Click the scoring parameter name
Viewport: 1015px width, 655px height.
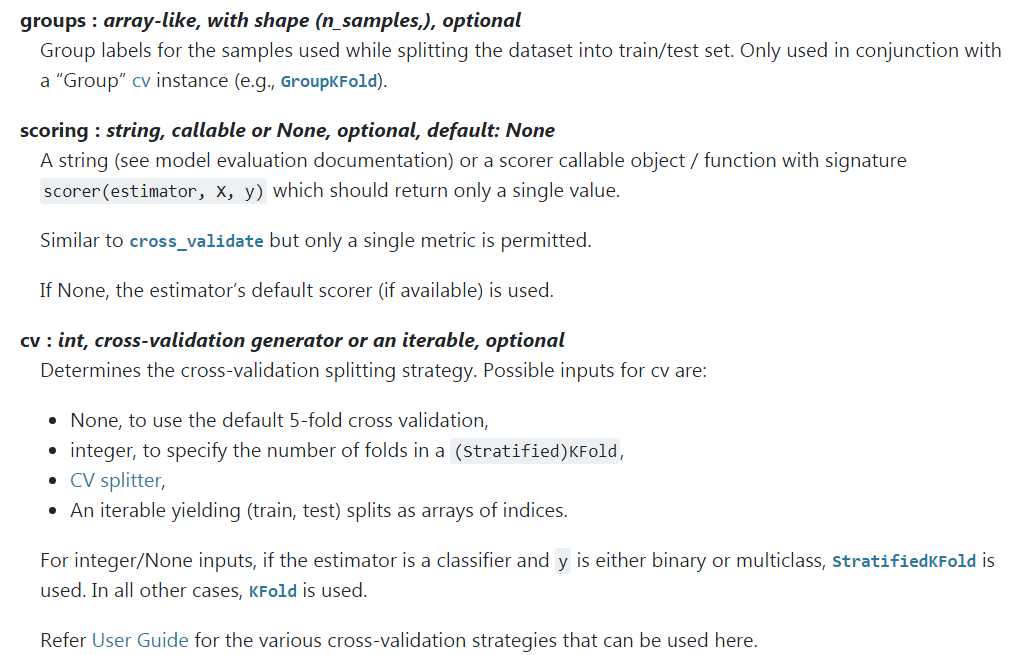pyautogui.click(x=54, y=131)
